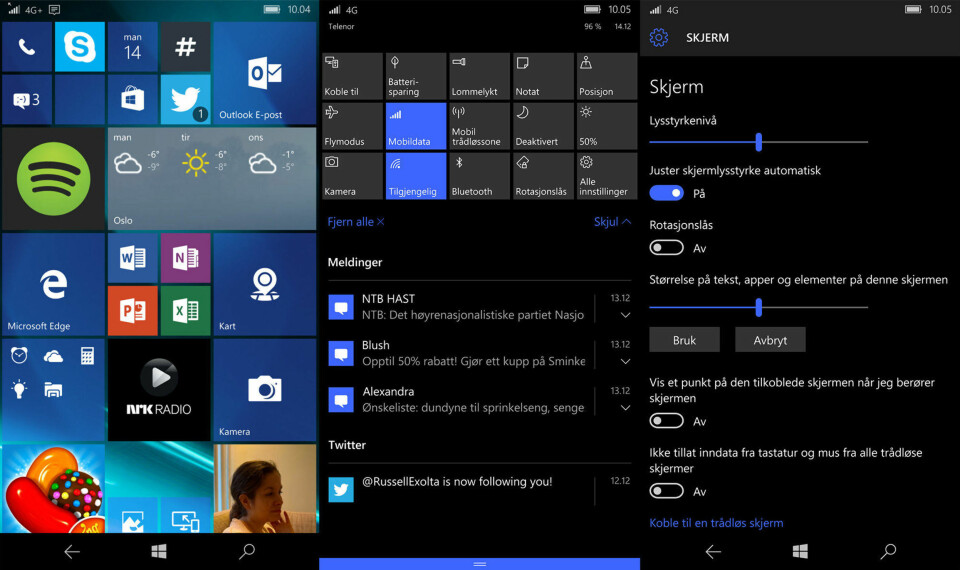Toggle Posisjon location quick action

coord(607,76)
